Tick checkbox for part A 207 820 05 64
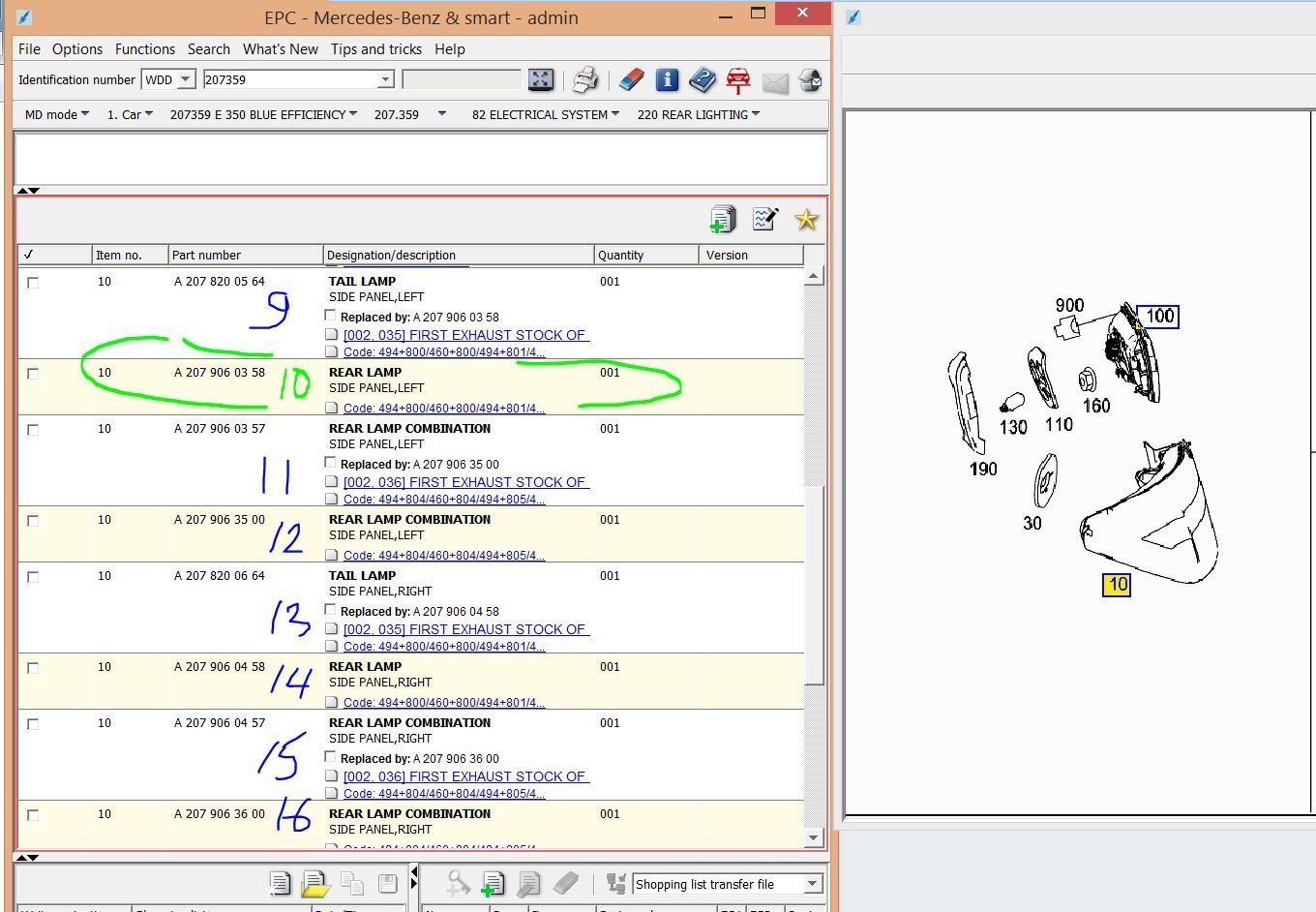 [34, 283]
